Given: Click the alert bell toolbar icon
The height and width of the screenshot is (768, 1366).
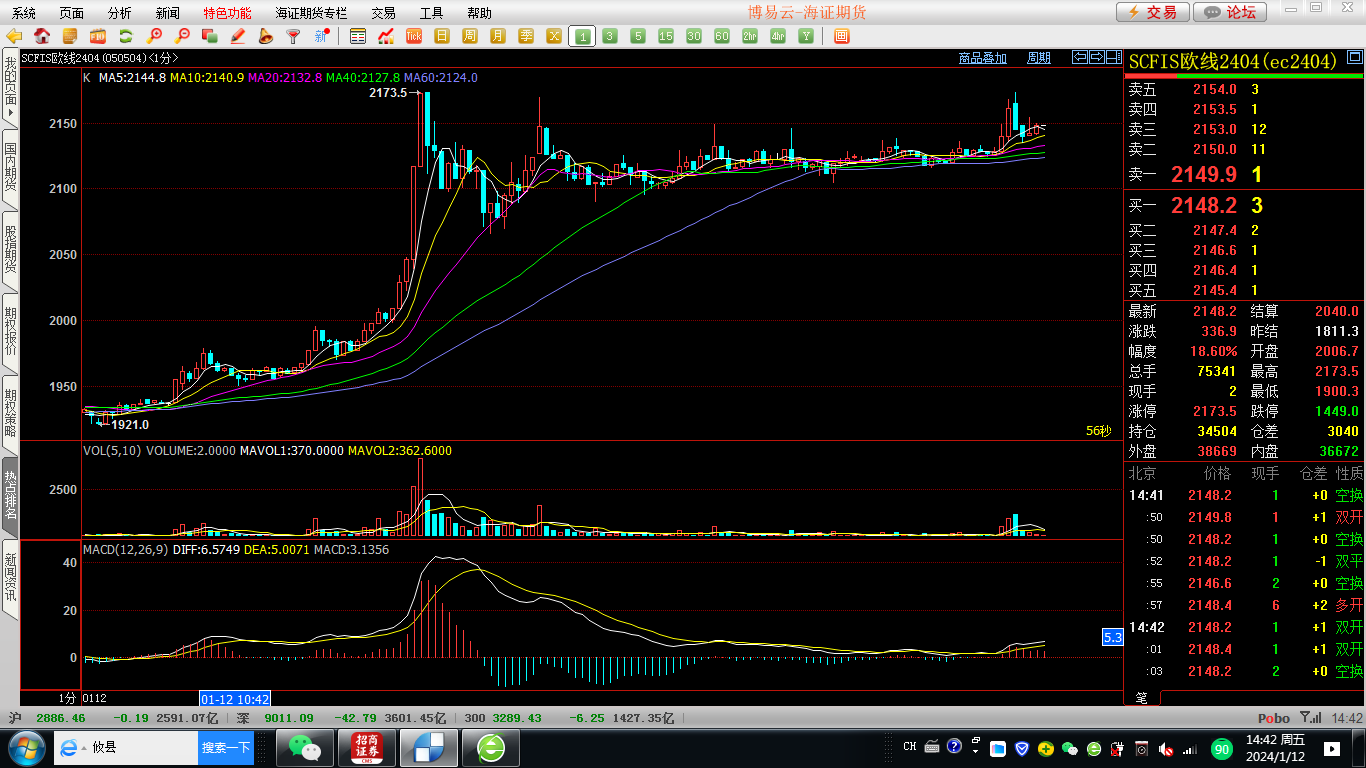Looking at the screenshot, I should (x=265, y=36).
